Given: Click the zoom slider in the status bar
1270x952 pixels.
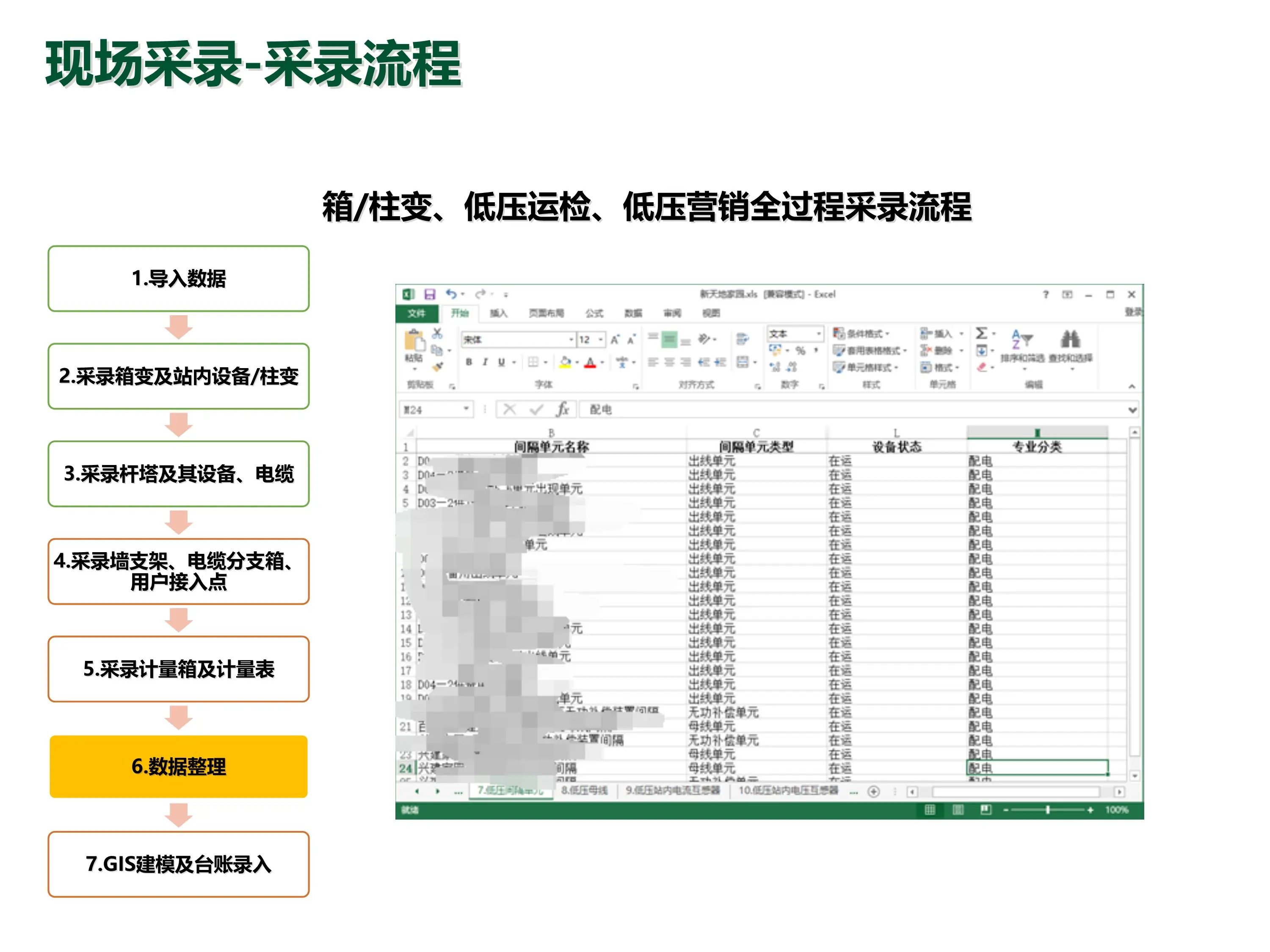Looking at the screenshot, I should pyautogui.click(x=1048, y=810).
